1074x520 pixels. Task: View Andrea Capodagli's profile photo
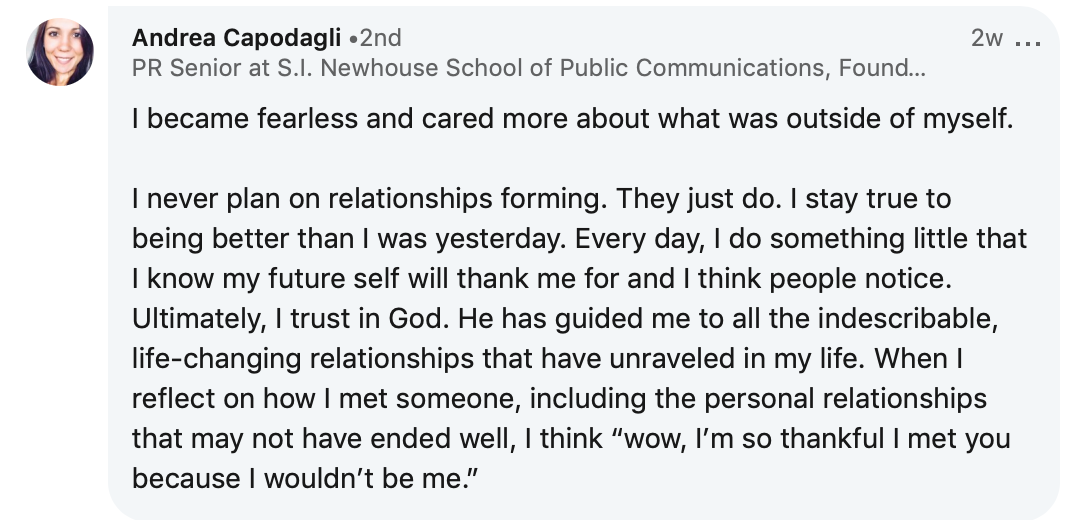coord(60,52)
